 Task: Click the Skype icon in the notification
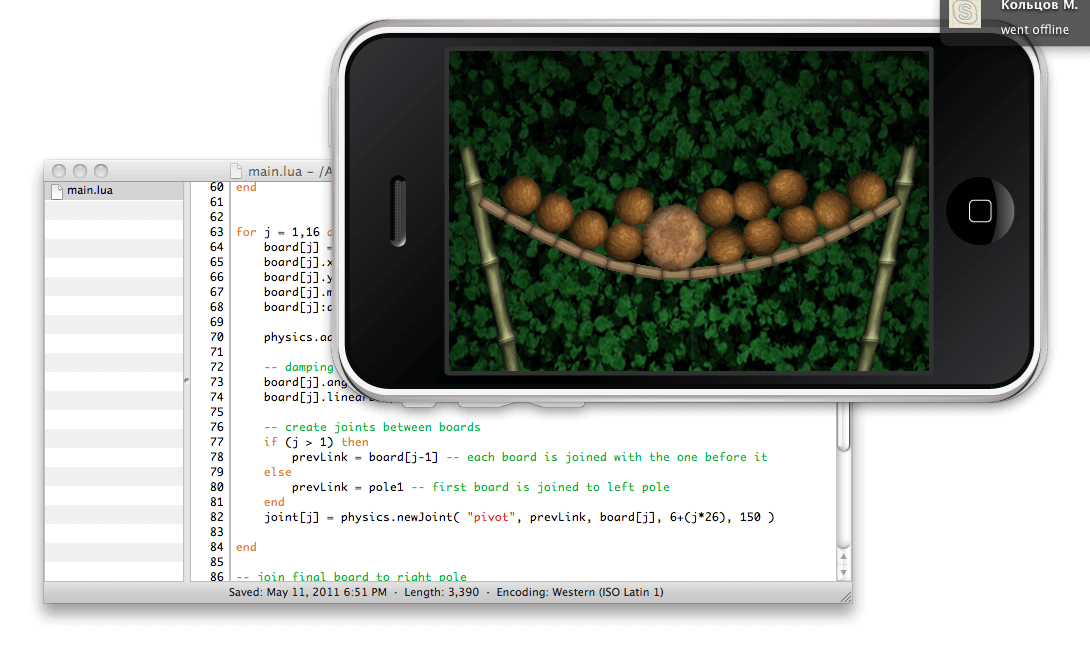coord(965,12)
